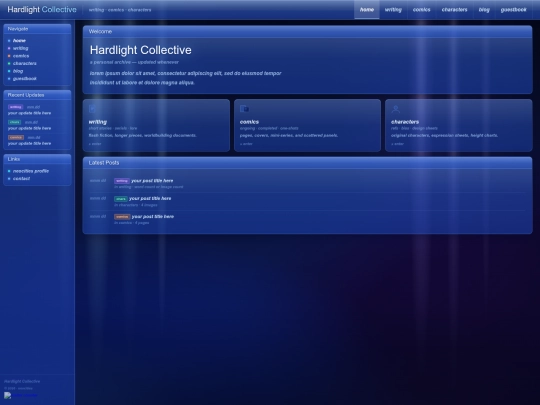Viewport: 540px width, 405px height.
Task: Click the chars tag in Latest Posts
Action: [121, 199]
